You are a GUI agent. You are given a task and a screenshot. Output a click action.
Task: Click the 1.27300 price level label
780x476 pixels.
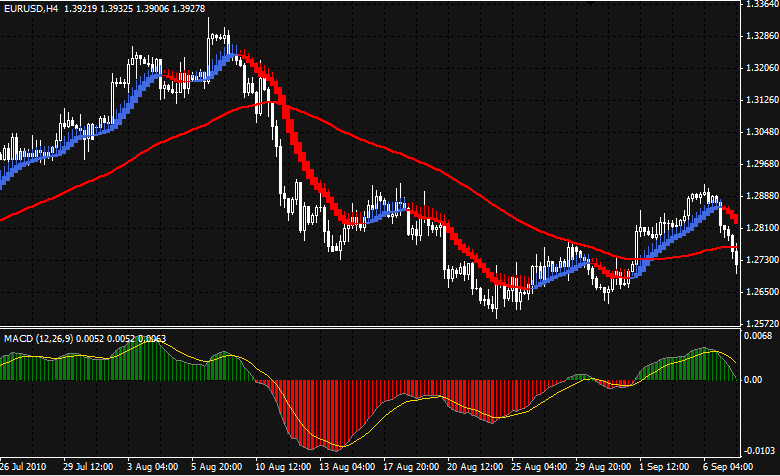point(762,260)
